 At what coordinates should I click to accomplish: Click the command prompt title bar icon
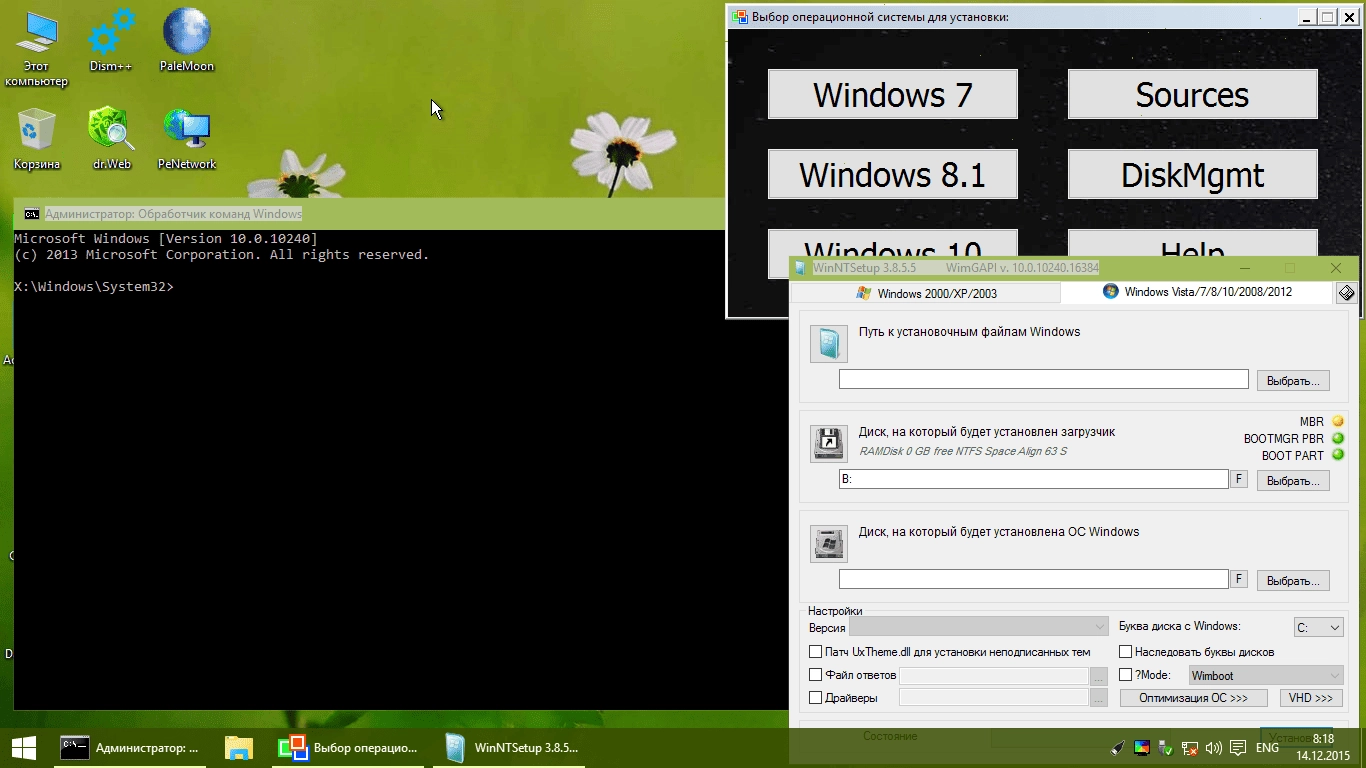pos(32,214)
